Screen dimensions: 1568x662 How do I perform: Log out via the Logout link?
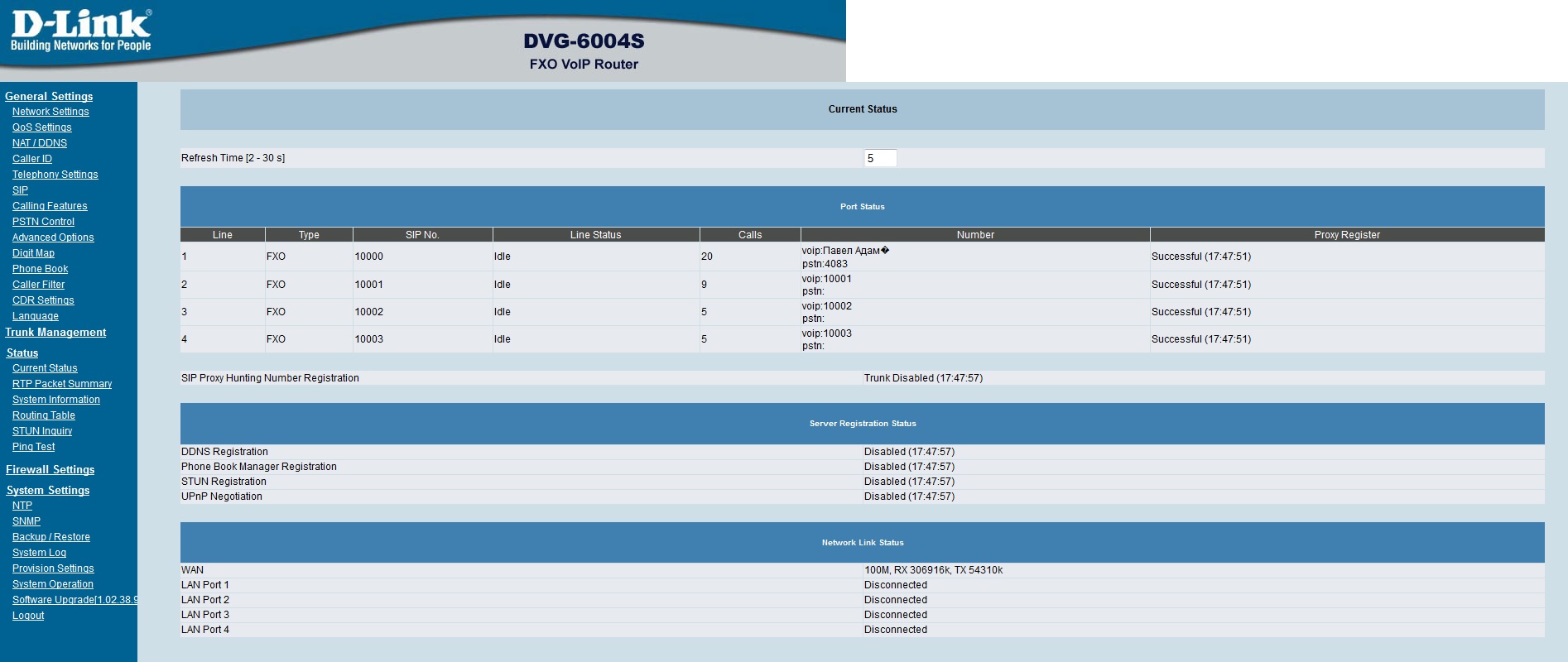(28, 616)
